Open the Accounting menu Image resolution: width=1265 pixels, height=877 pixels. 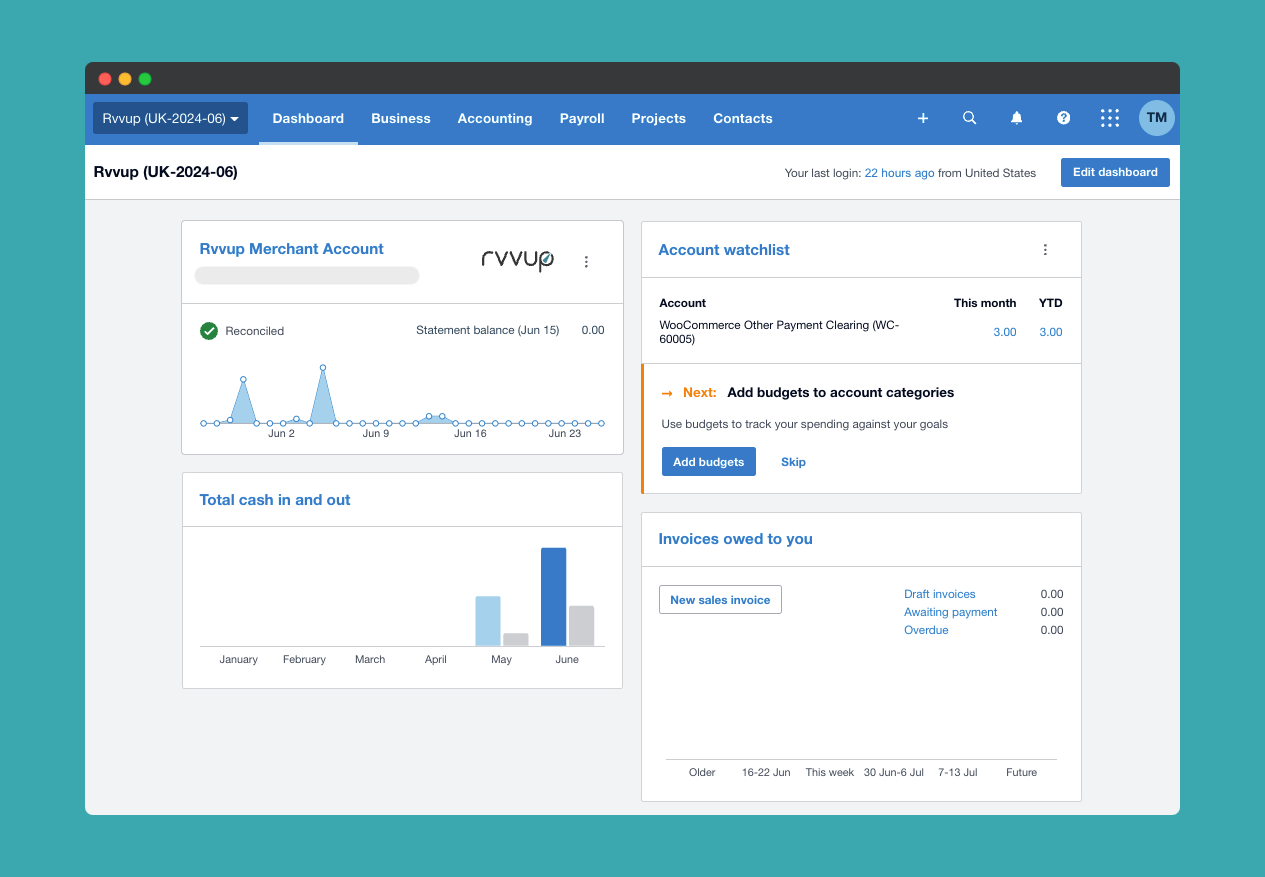pyautogui.click(x=494, y=118)
